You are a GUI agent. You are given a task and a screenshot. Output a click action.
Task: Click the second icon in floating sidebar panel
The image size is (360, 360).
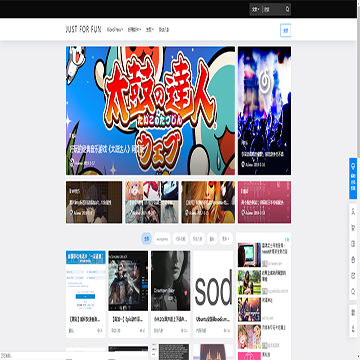[x=353, y=228]
